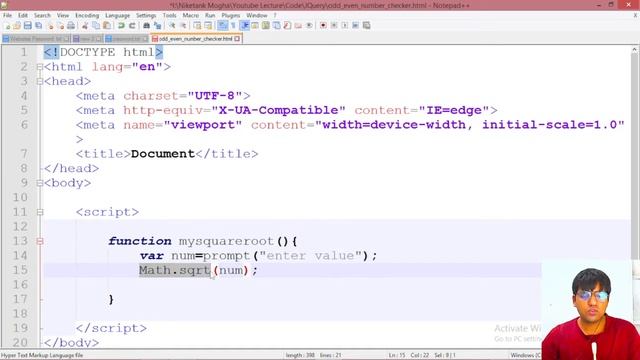Click the word Document in the title tag
The width and height of the screenshot is (640, 360).
[163, 154]
